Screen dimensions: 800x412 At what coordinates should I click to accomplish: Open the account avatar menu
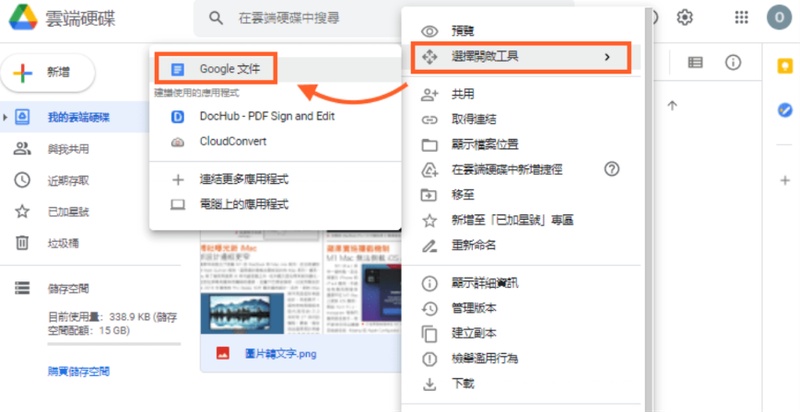click(779, 17)
